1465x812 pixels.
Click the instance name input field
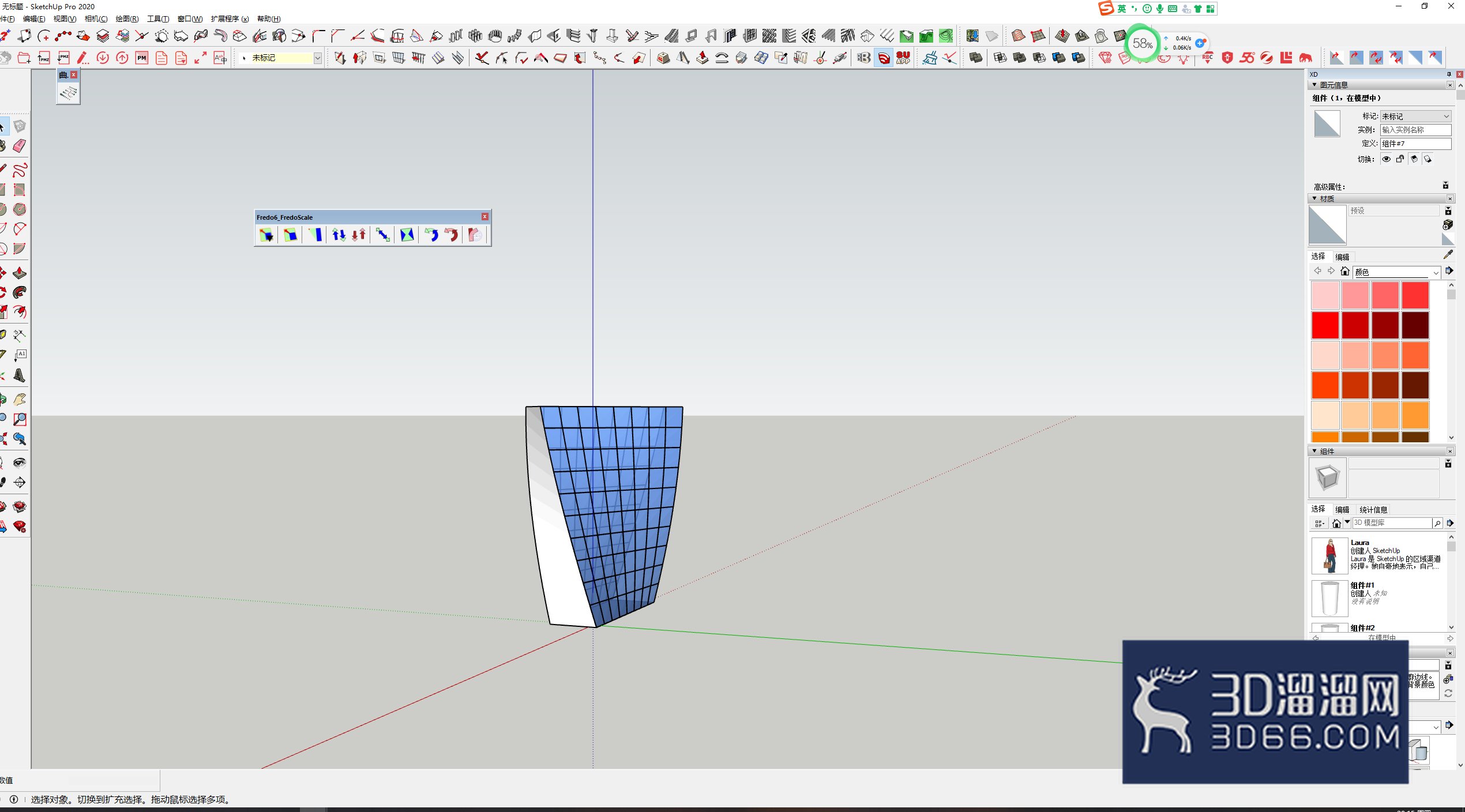pos(1416,130)
